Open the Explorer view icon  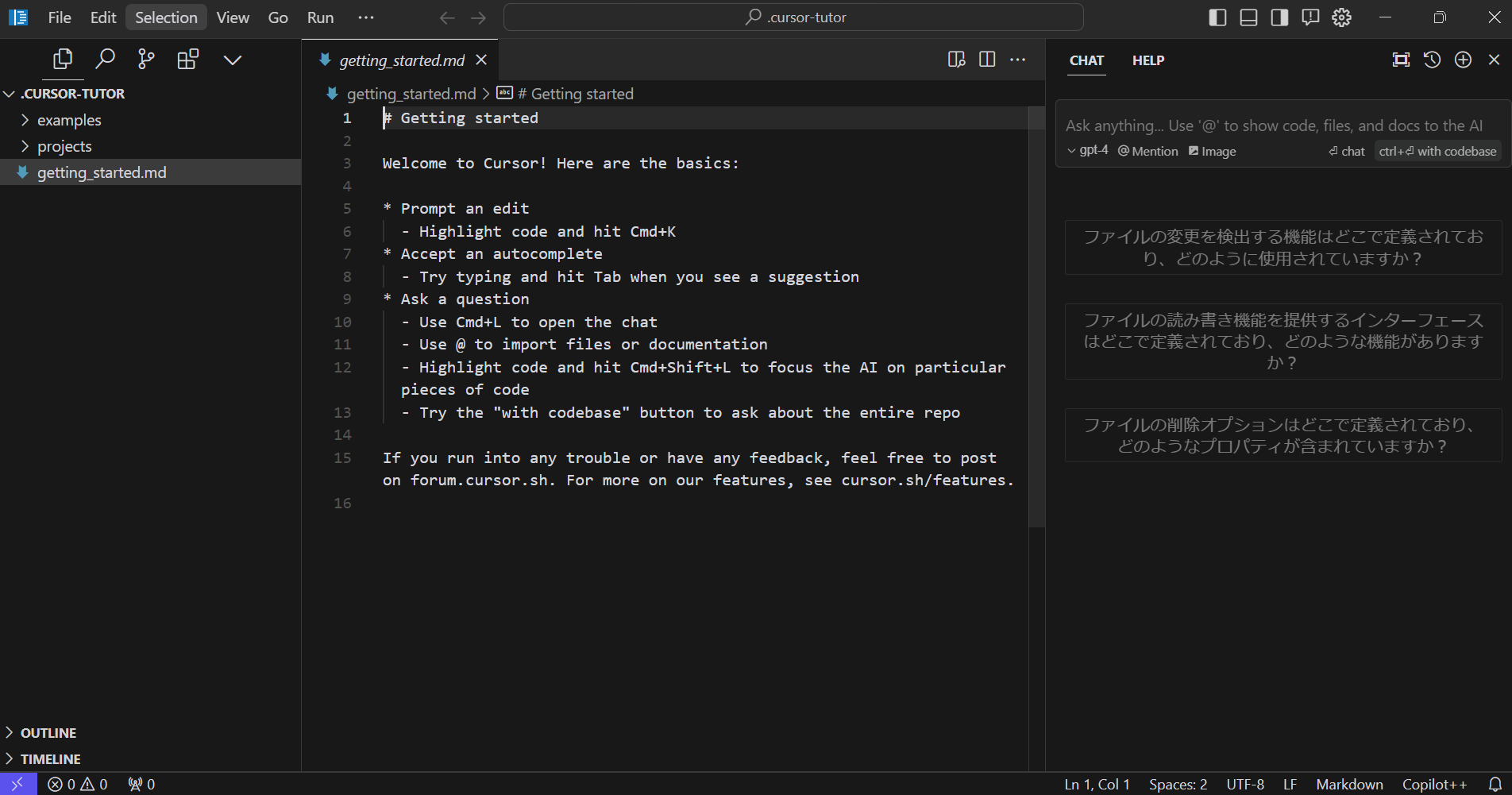click(63, 60)
